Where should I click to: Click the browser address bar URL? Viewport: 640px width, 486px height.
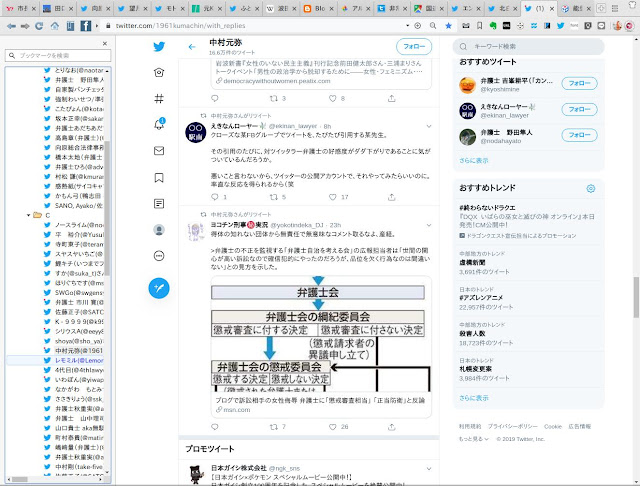[x=180, y=26]
